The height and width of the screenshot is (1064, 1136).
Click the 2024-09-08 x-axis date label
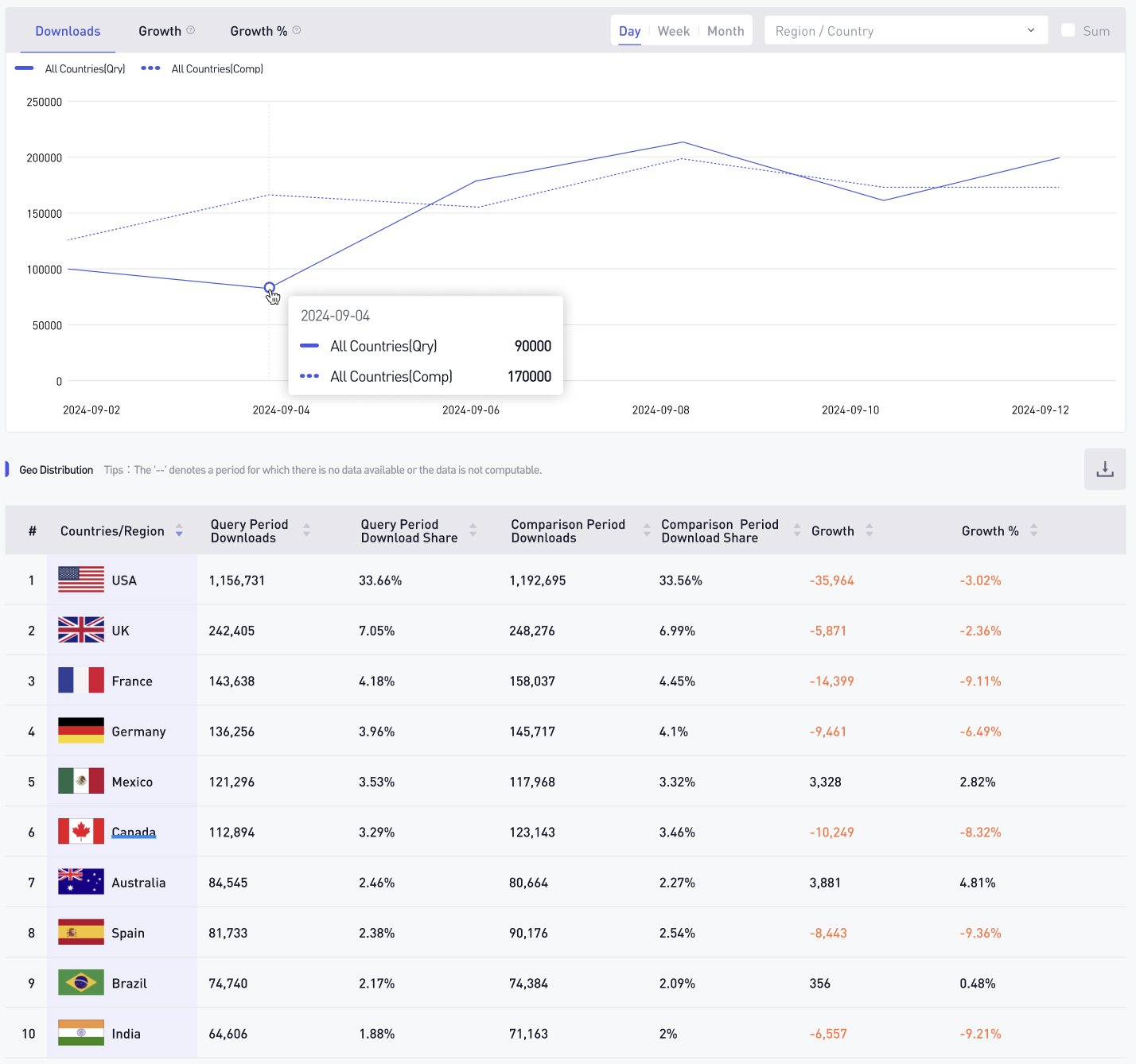[x=661, y=410]
